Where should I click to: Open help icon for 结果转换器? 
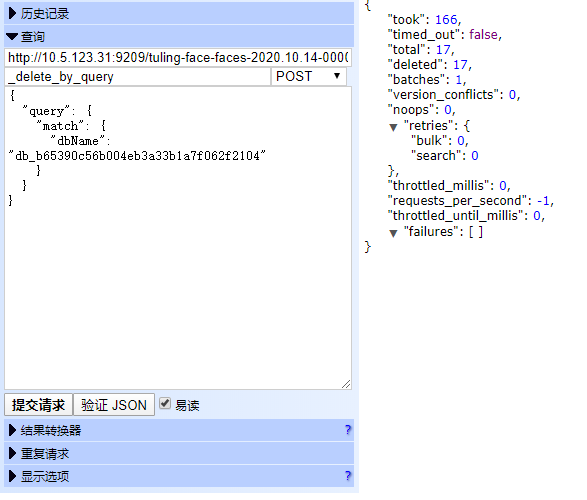click(x=348, y=430)
